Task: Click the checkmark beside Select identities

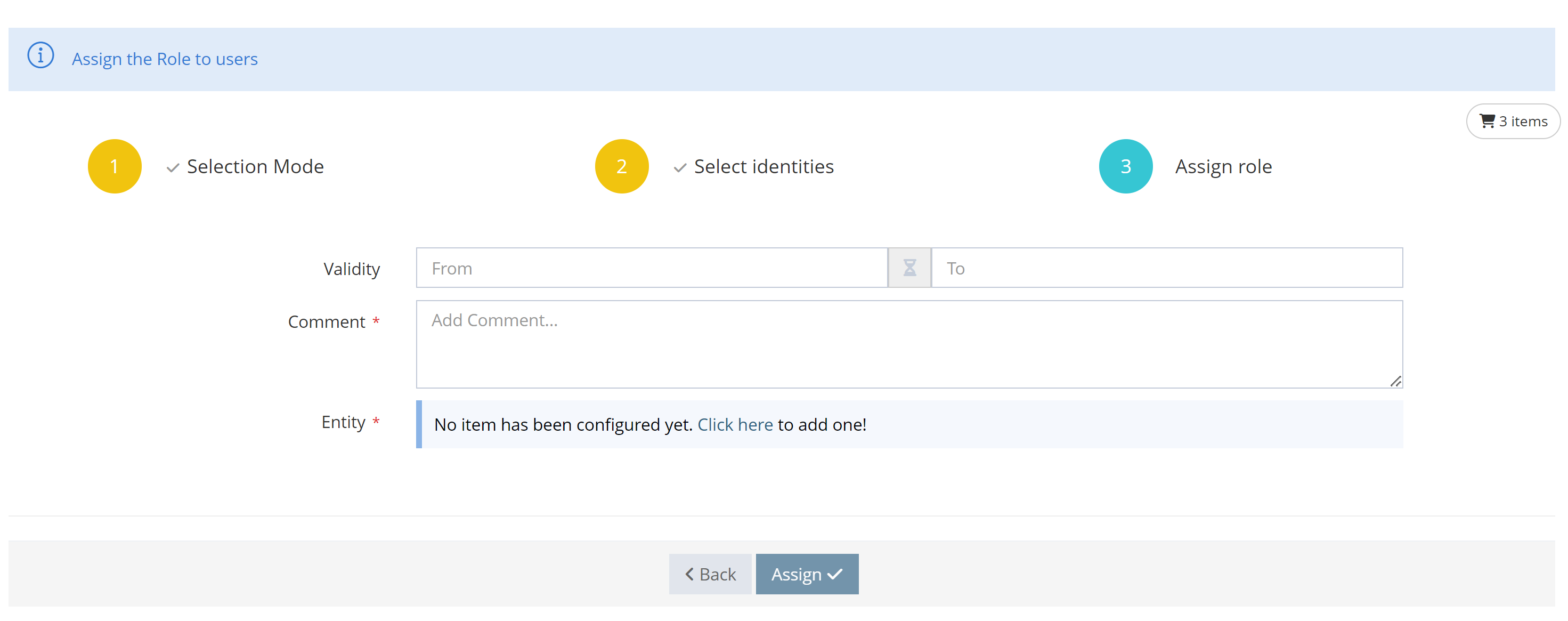Action: [680, 167]
